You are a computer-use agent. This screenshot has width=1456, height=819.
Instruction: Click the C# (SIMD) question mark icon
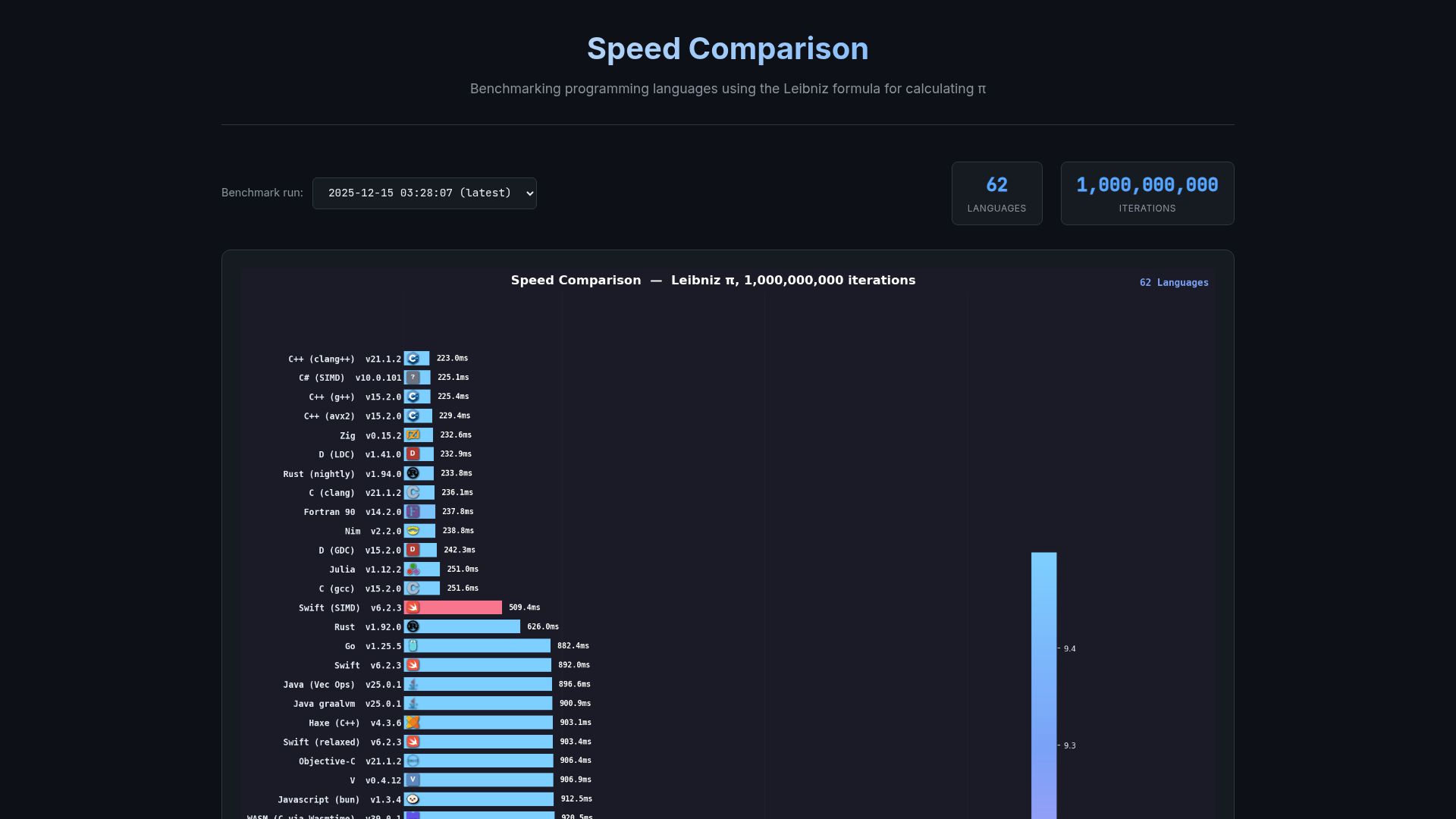point(413,378)
